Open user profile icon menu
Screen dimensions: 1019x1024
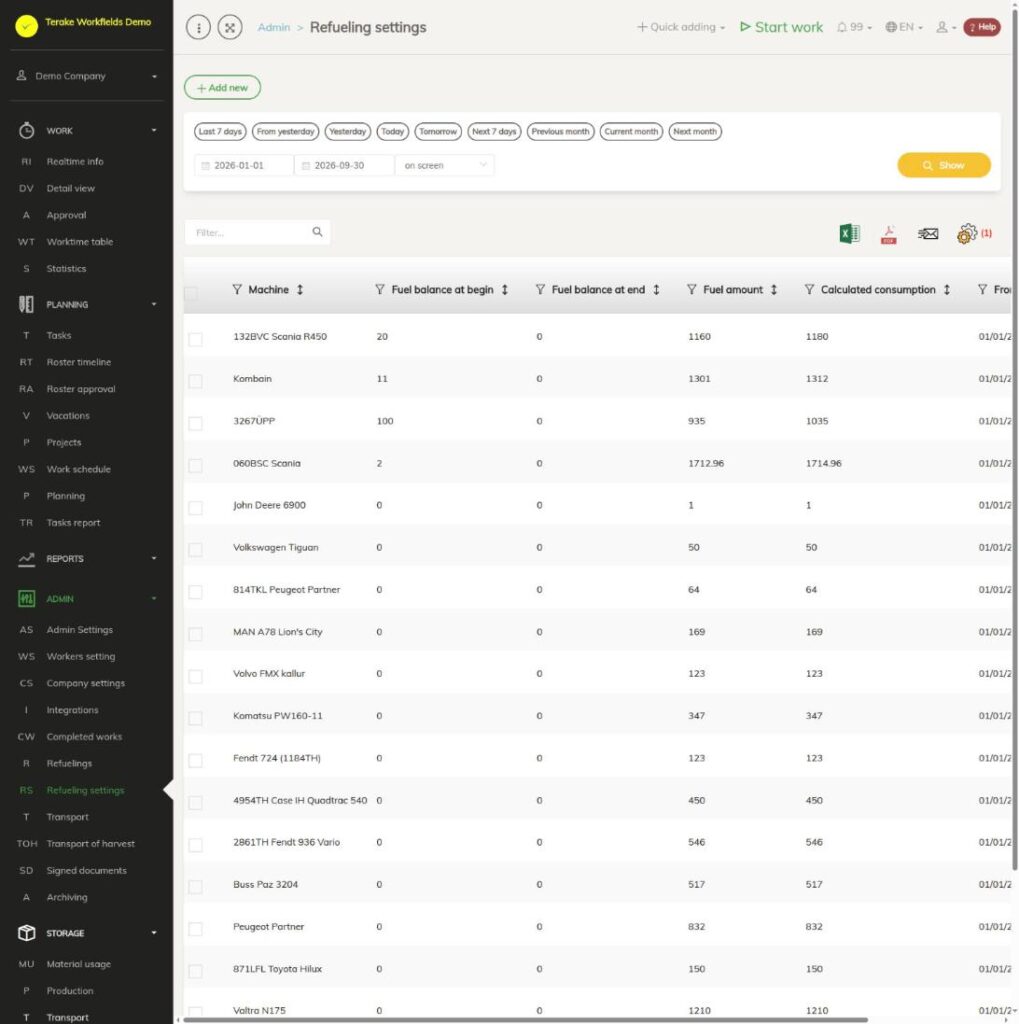[x=946, y=27]
